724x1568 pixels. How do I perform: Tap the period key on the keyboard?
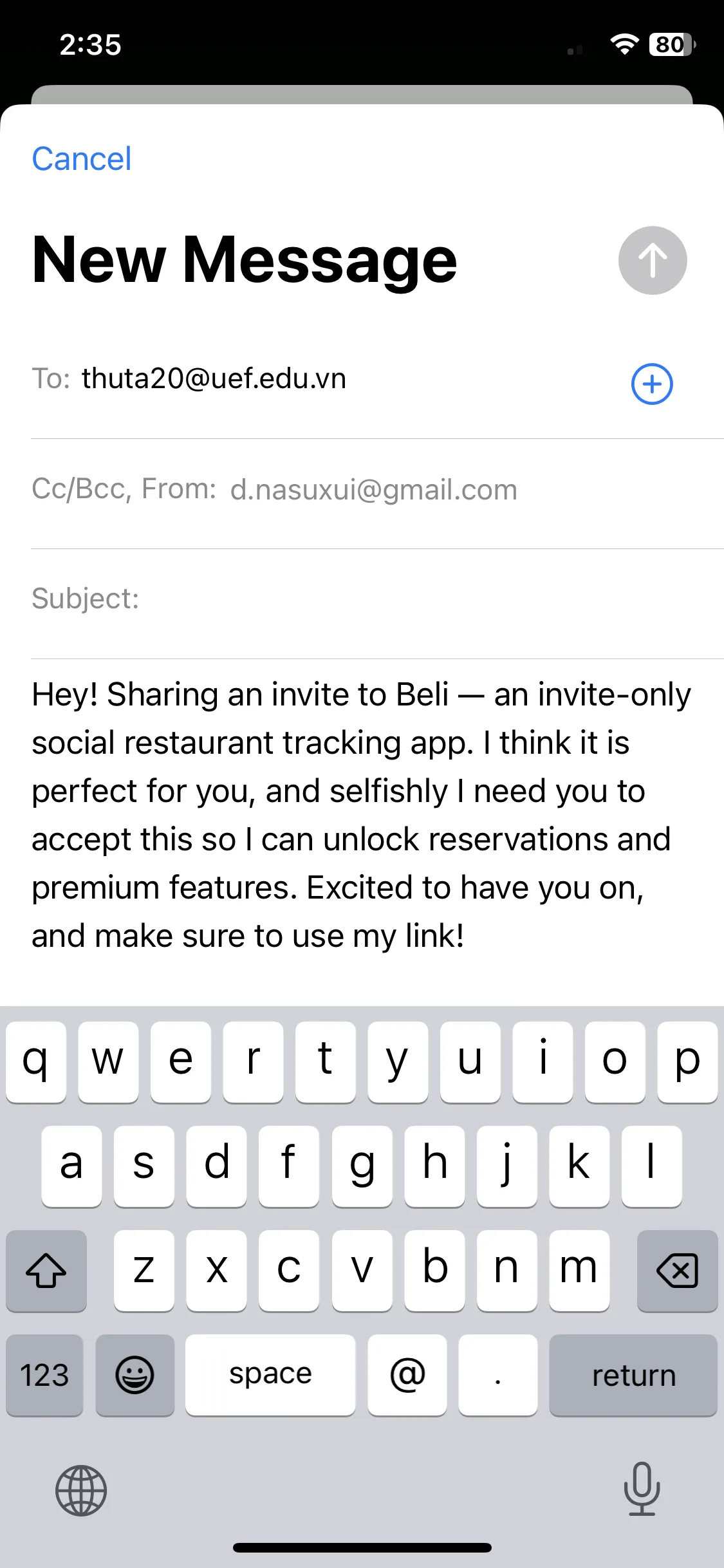point(498,1375)
